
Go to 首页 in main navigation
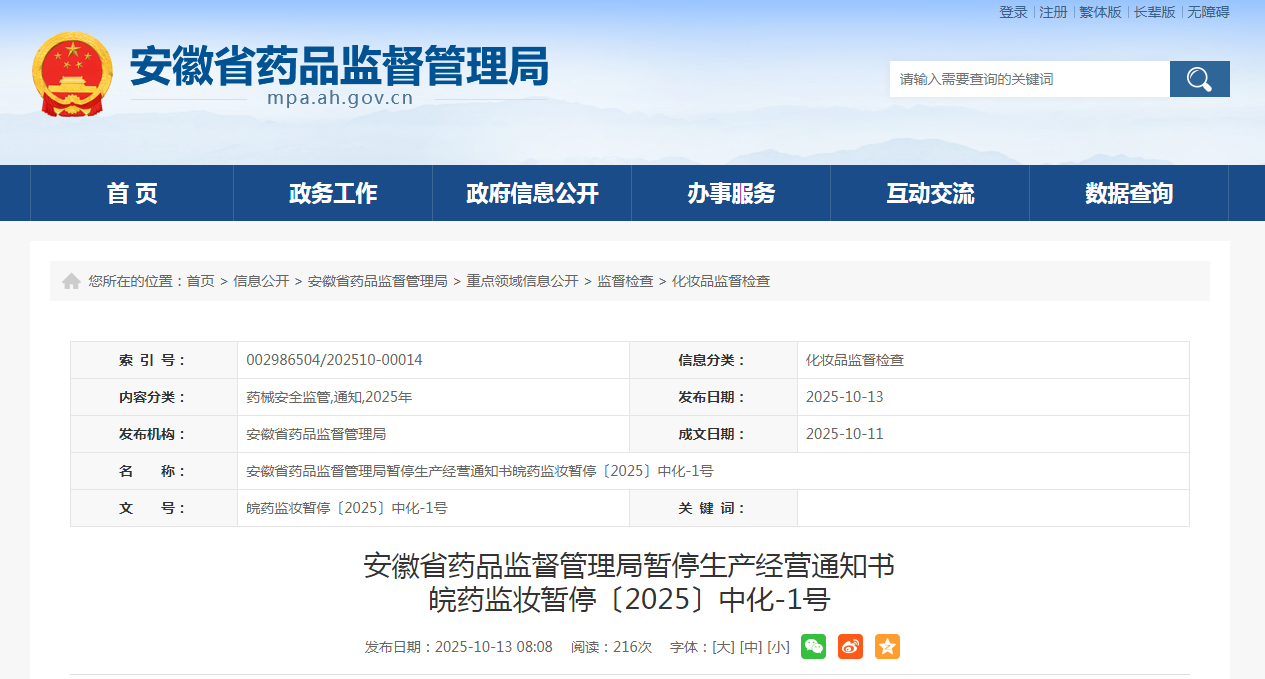pos(132,193)
